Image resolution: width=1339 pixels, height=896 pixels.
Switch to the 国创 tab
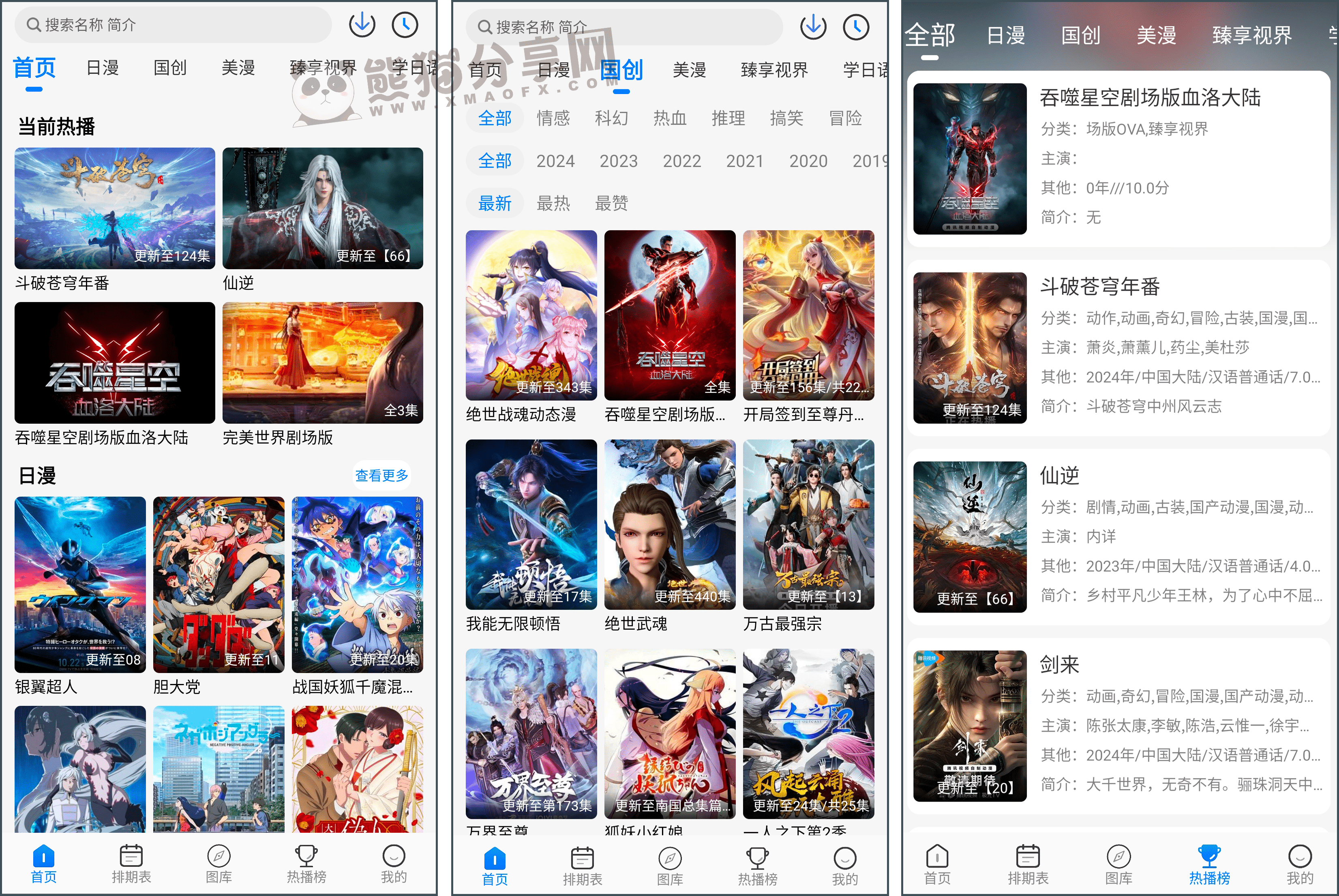[170, 68]
